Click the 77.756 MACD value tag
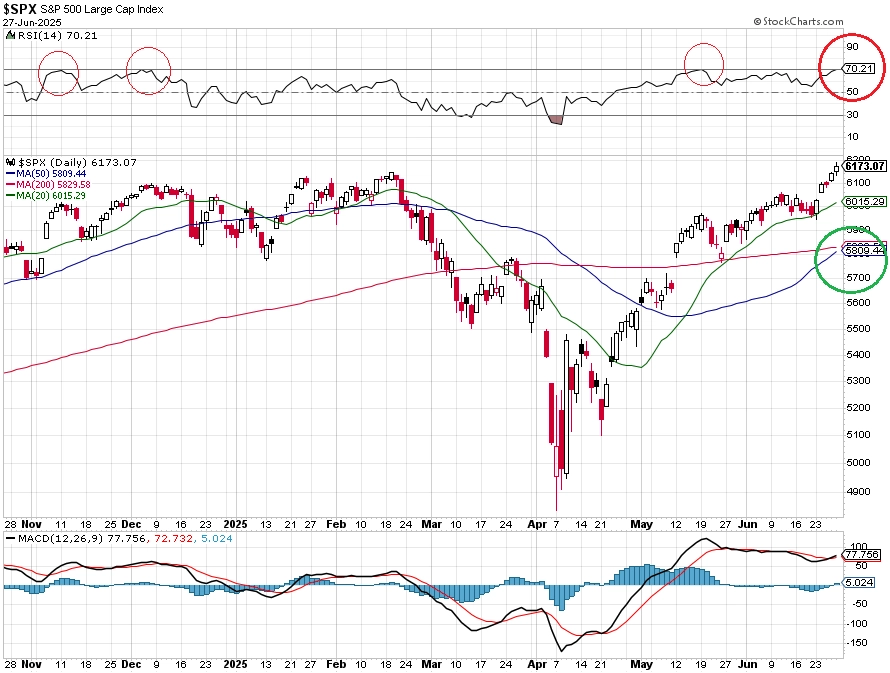Screen dimensions: 890x673 860,554
